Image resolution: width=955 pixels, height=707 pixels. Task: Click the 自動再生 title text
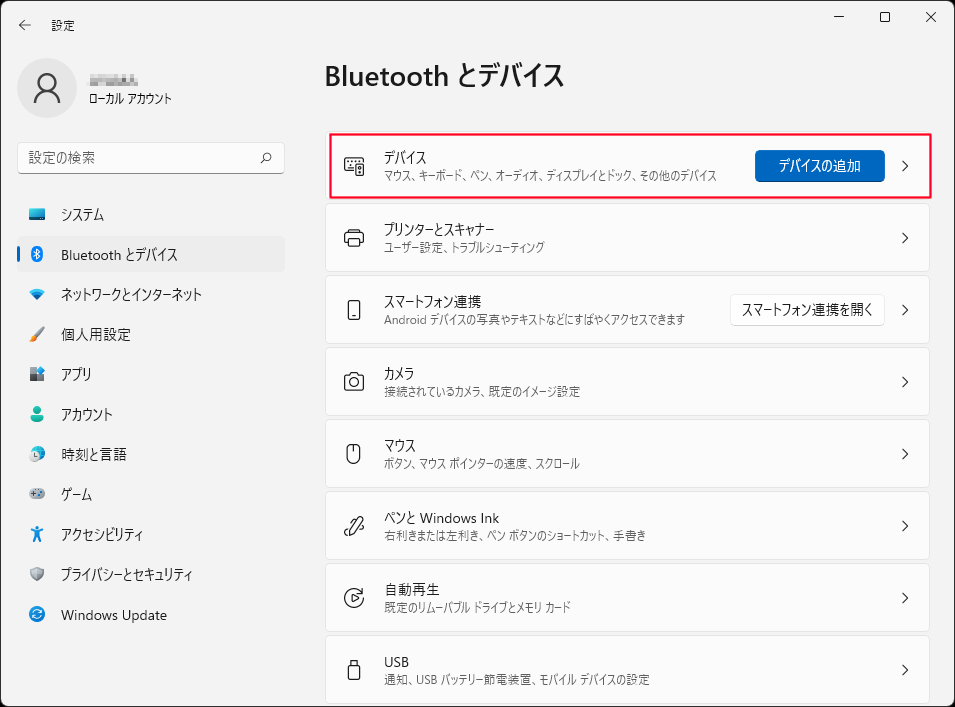pyautogui.click(x=412, y=589)
